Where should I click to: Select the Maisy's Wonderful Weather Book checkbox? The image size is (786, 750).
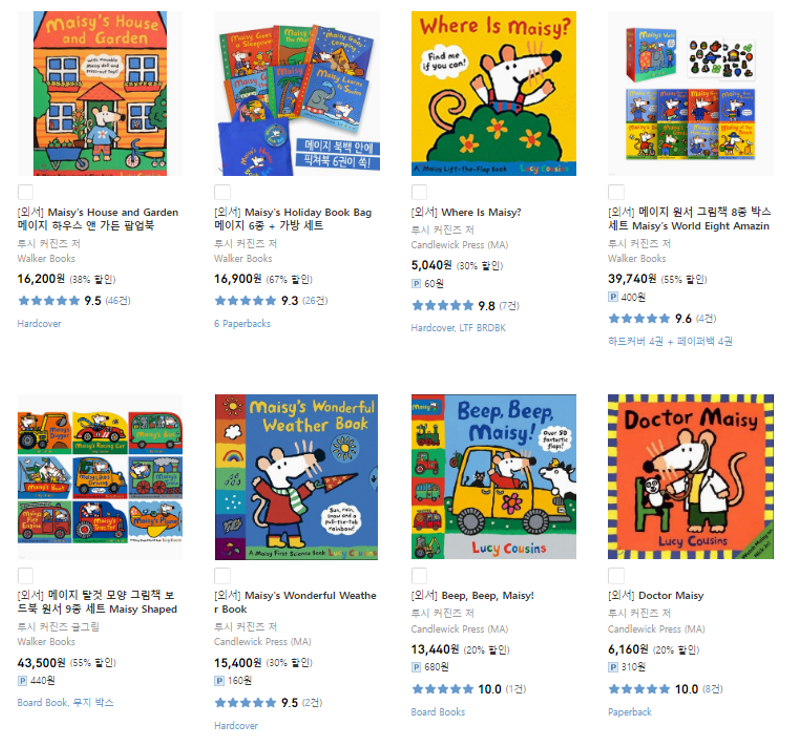(222, 576)
